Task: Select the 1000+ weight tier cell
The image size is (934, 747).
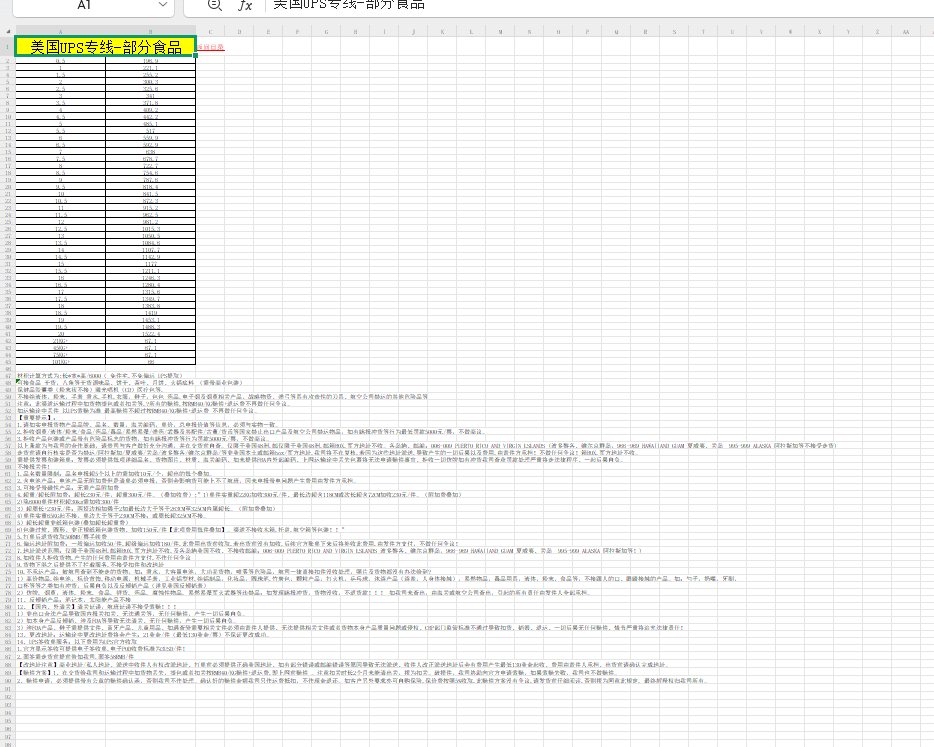Action: [x=61, y=362]
